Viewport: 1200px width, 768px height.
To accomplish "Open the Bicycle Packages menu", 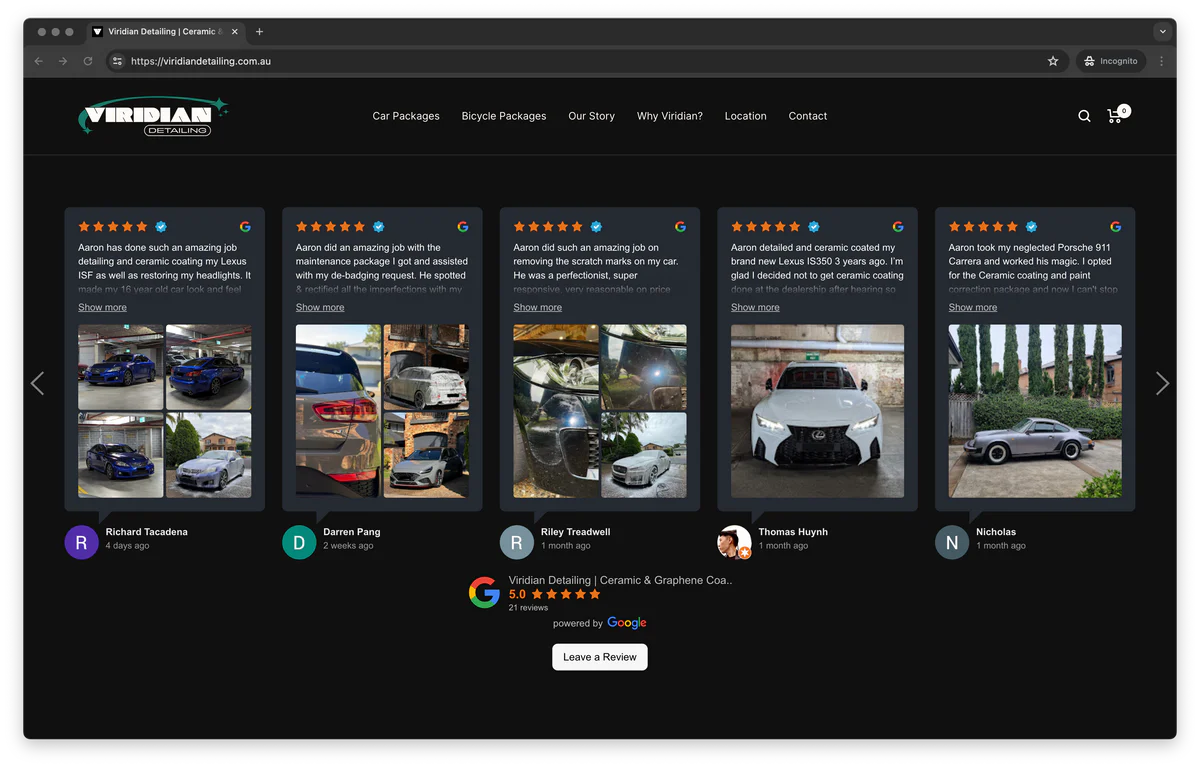I will [504, 116].
